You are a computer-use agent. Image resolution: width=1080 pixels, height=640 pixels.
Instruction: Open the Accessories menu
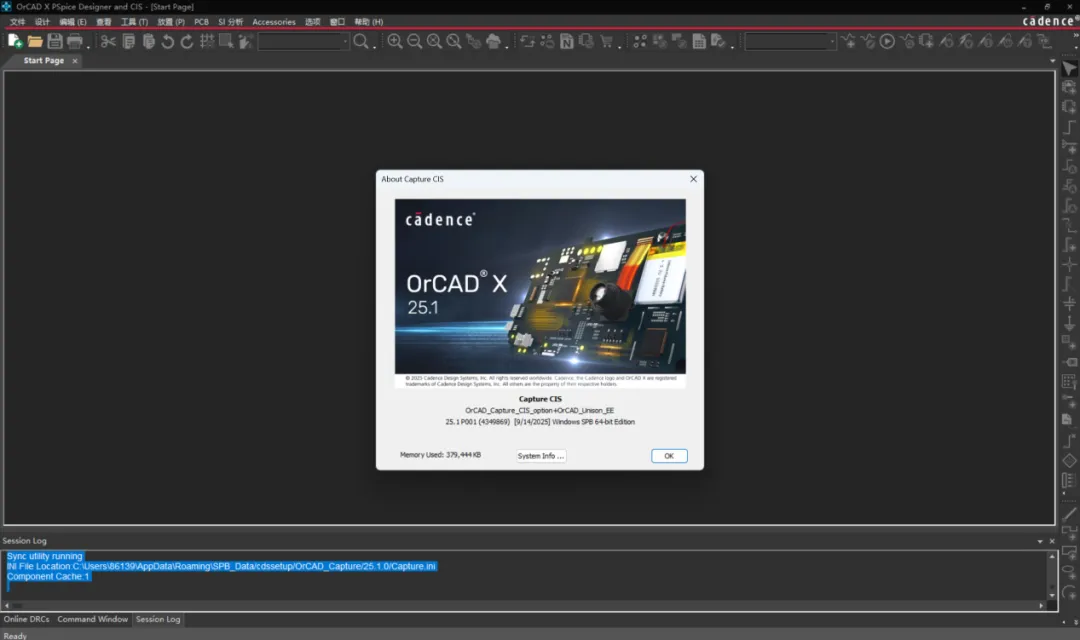[273, 22]
